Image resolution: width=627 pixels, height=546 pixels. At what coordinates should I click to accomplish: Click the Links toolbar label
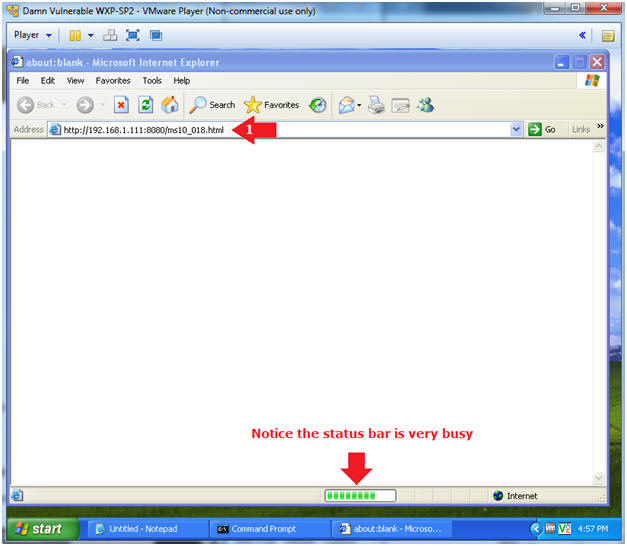pyautogui.click(x=581, y=130)
